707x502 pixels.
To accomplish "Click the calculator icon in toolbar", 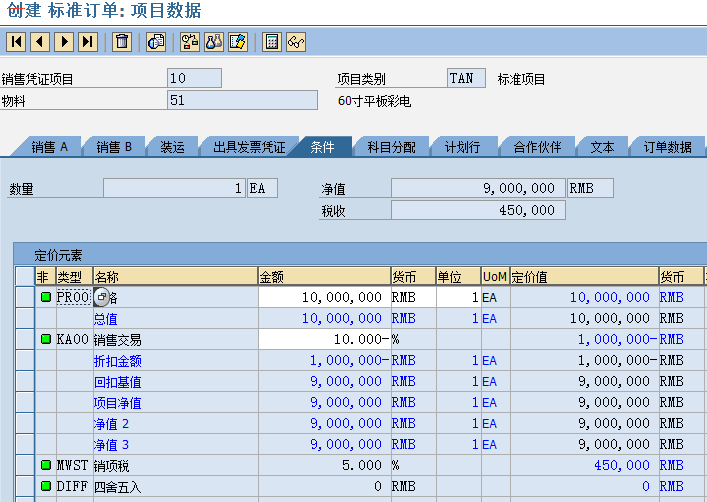I will click(272, 42).
